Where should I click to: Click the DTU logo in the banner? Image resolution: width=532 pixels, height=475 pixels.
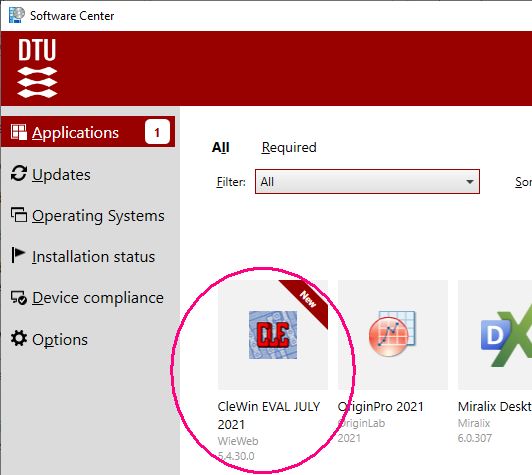(x=37, y=68)
